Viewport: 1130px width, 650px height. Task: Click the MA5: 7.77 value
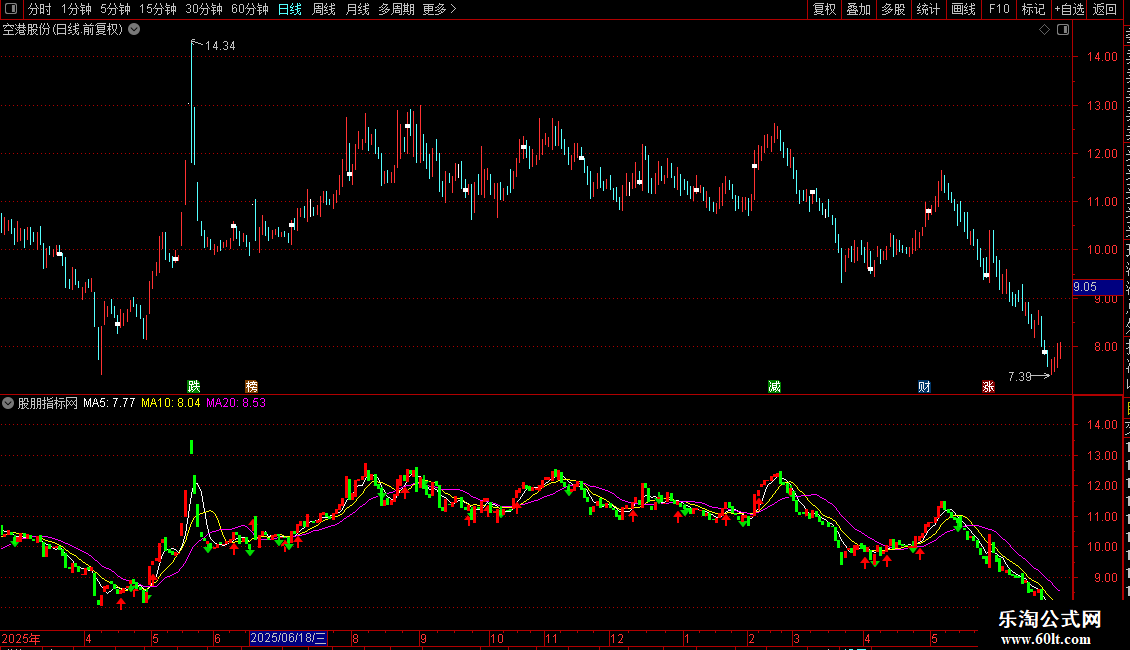tap(109, 403)
